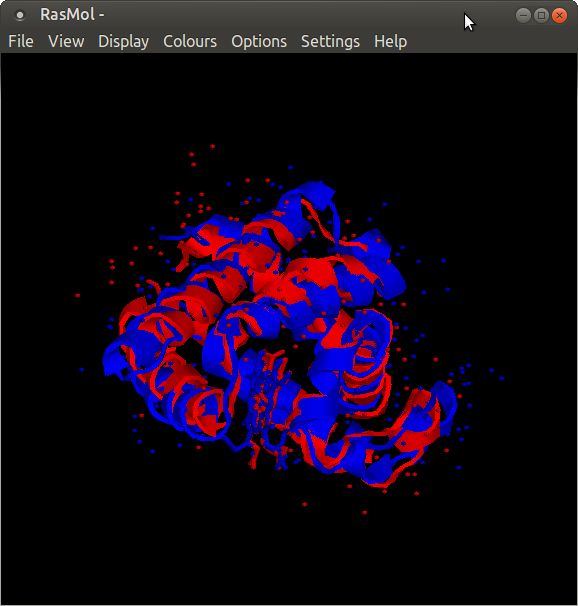578x606 pixels.
Task: Close the RasMol window
Action: click(559, 15)
